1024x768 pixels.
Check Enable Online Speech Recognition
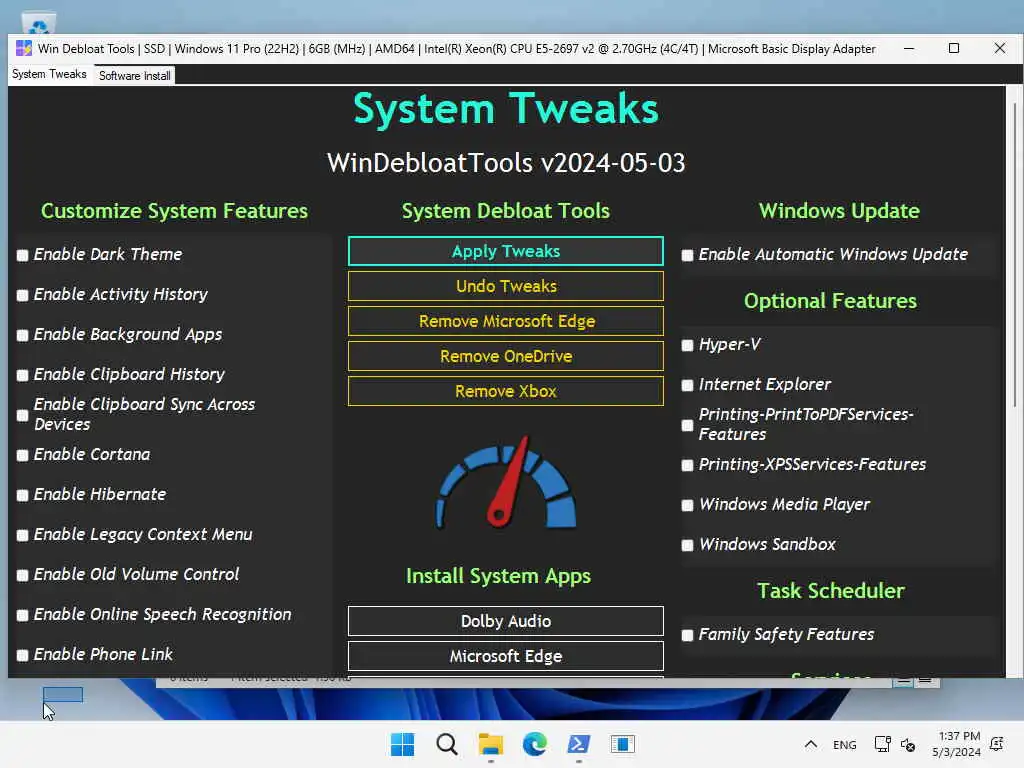point(22,615)
